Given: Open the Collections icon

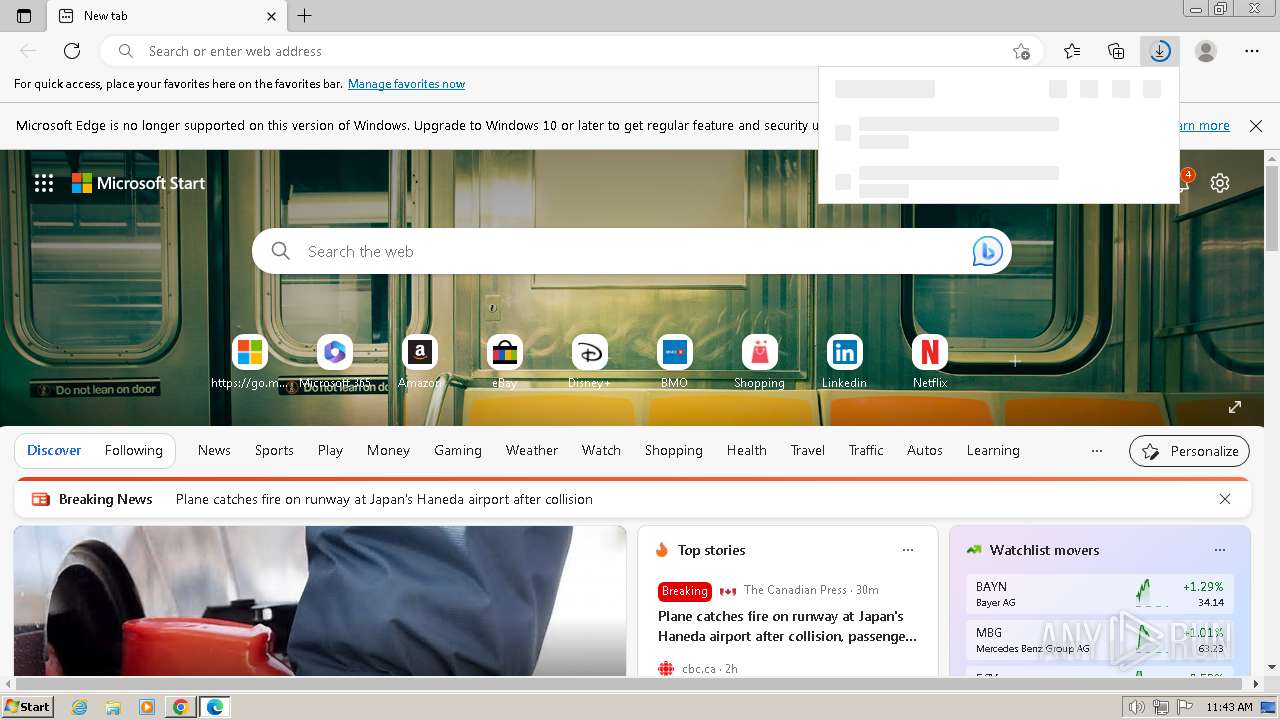Looking at the screenshot, I should (x=1116, y=51).
